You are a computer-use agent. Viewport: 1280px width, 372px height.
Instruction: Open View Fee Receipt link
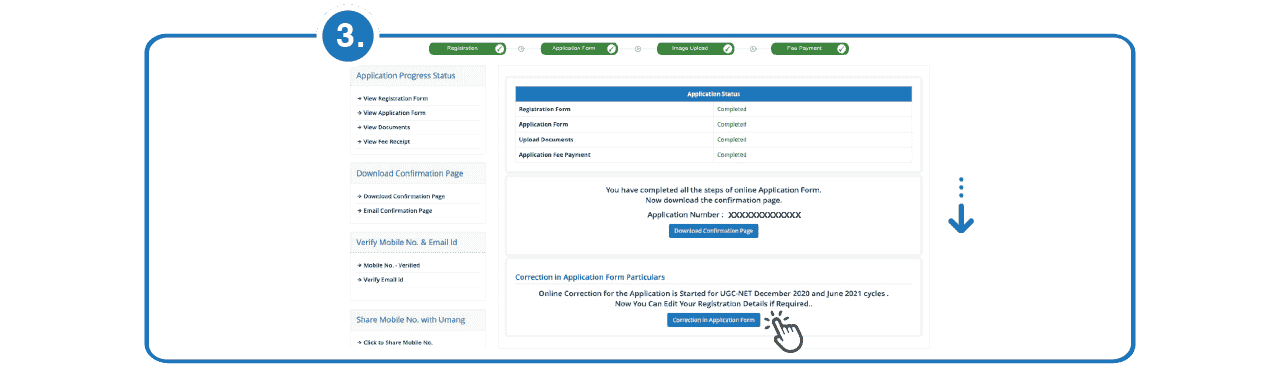pos(386,142)
